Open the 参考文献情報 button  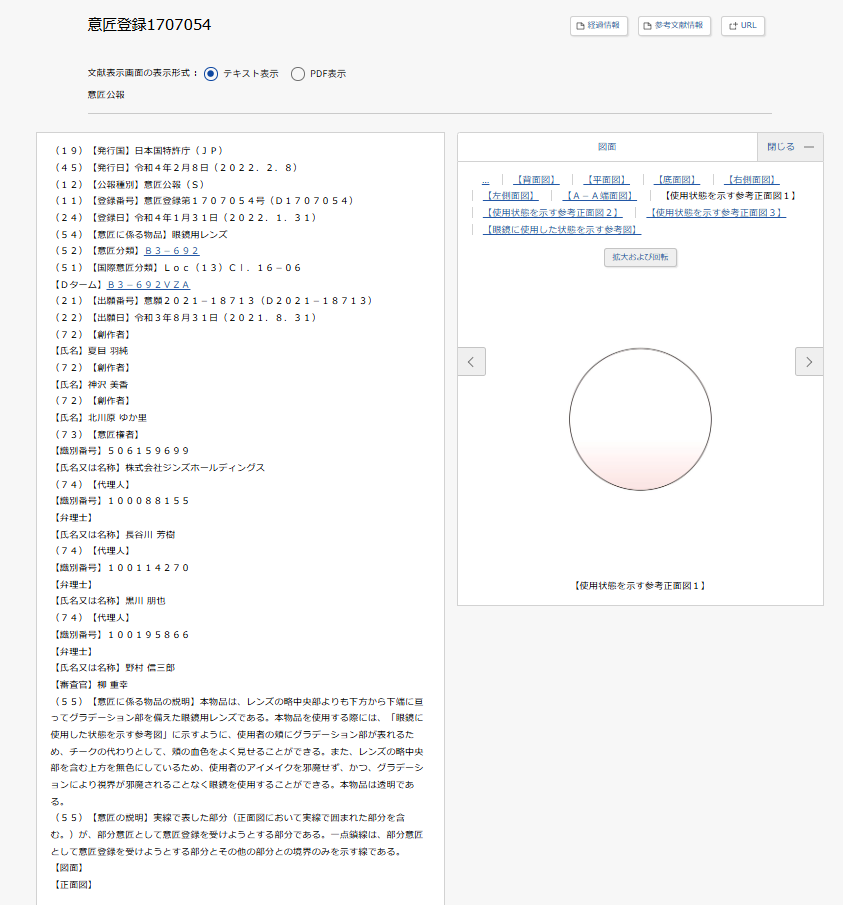(674, 26)
